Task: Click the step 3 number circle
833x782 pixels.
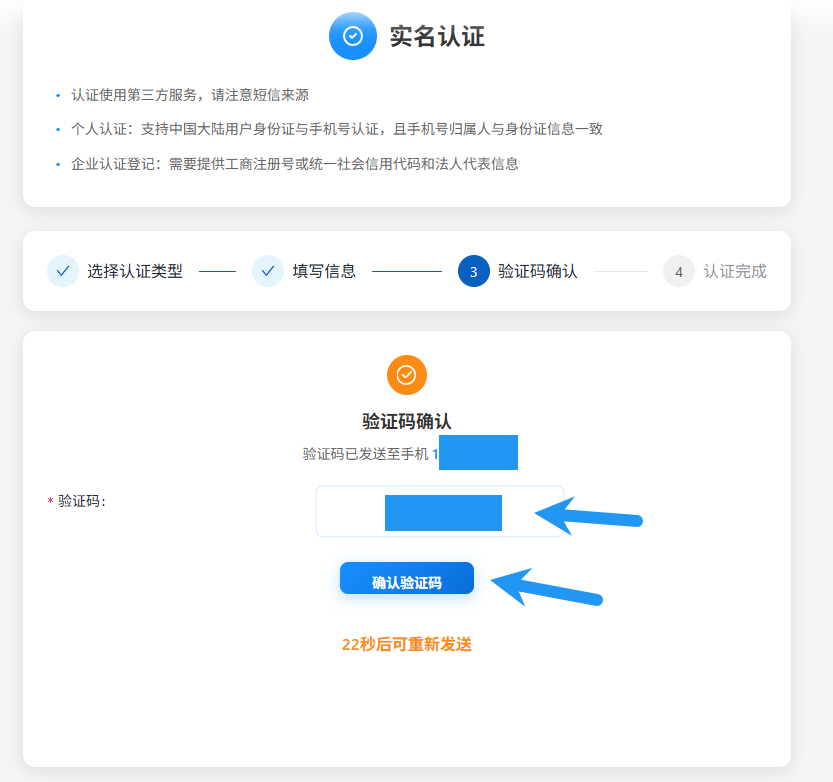Action: coord(473,271)
